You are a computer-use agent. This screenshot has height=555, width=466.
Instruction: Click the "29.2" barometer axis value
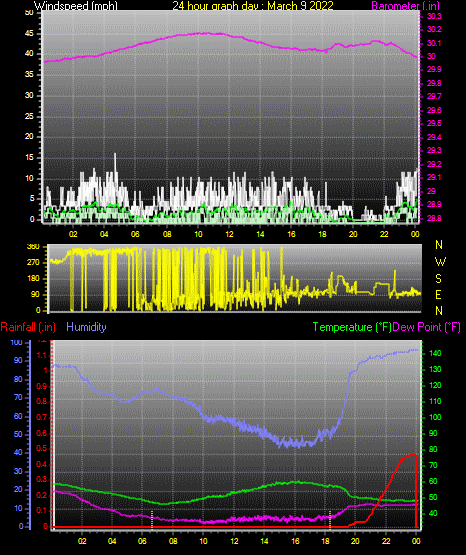pos(434,164)
